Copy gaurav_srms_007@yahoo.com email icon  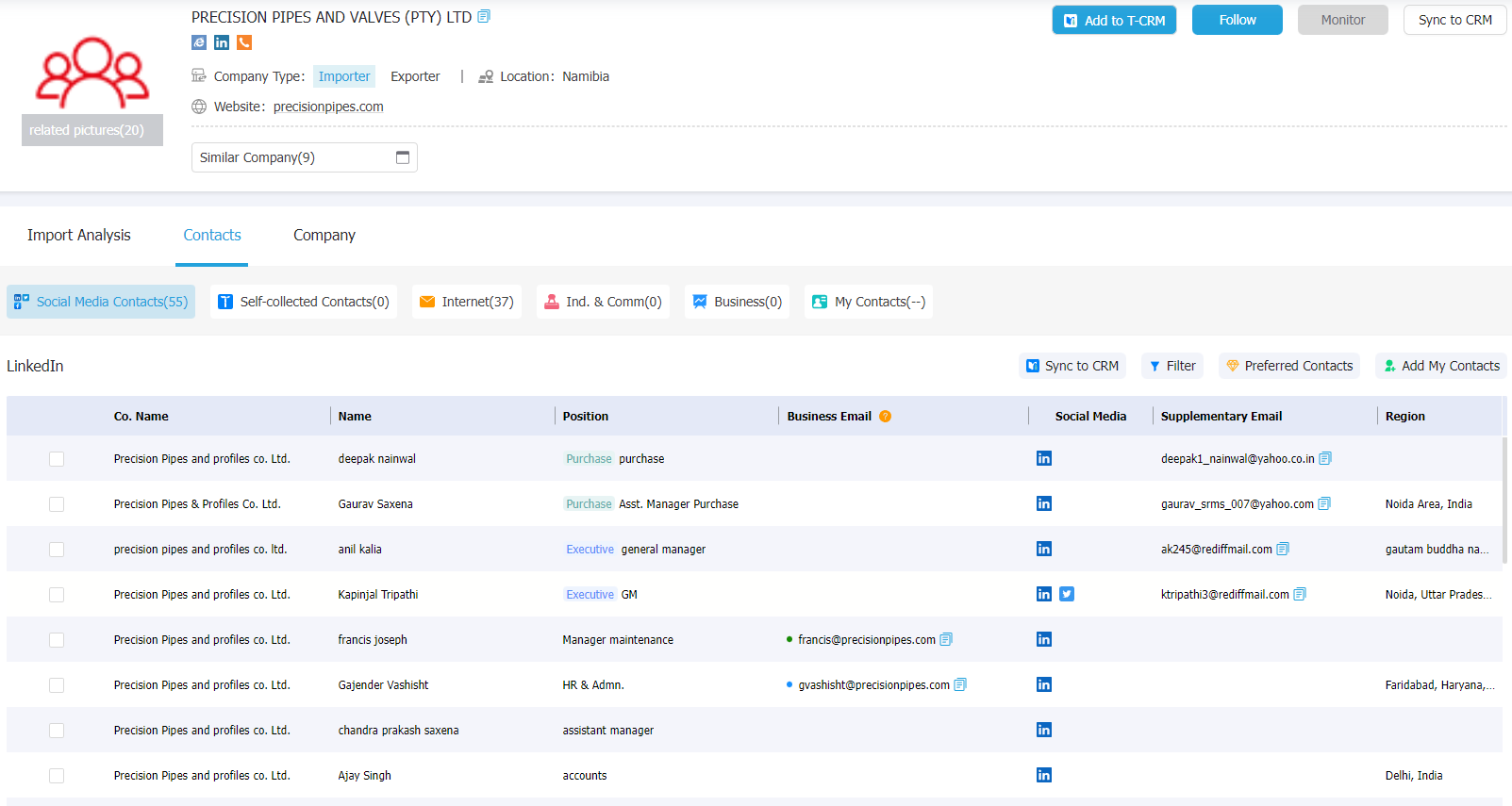[1324, 503]
